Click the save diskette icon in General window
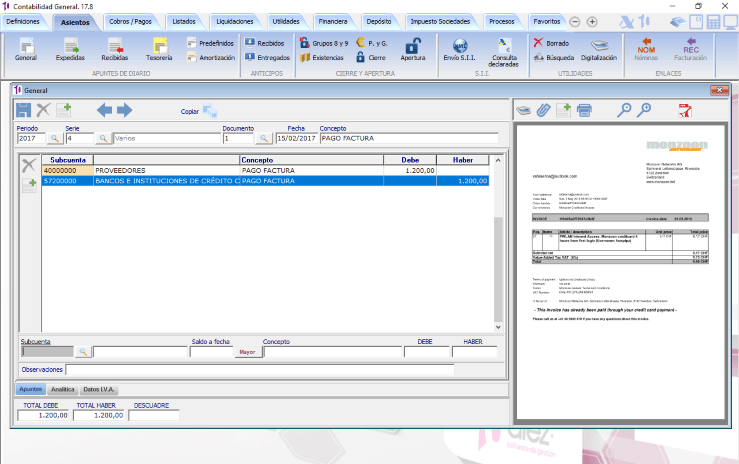This screenshot has height=464, width=739. 24,110
